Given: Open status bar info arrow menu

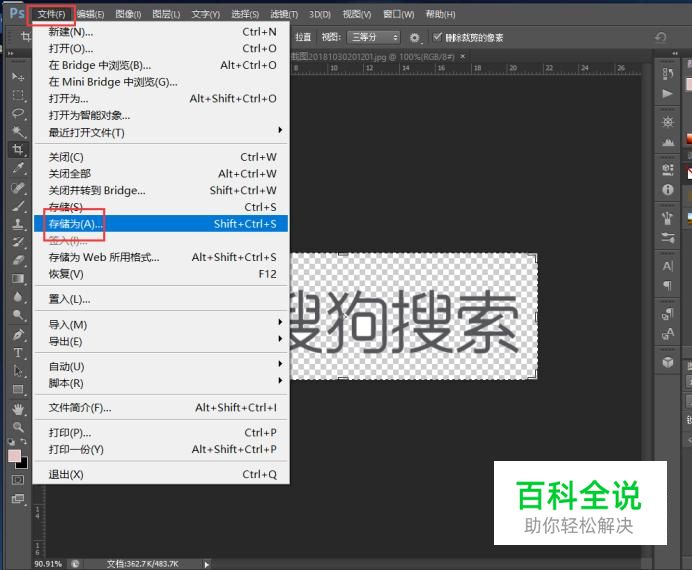Looking at the screenshot, I should [206, 564].
